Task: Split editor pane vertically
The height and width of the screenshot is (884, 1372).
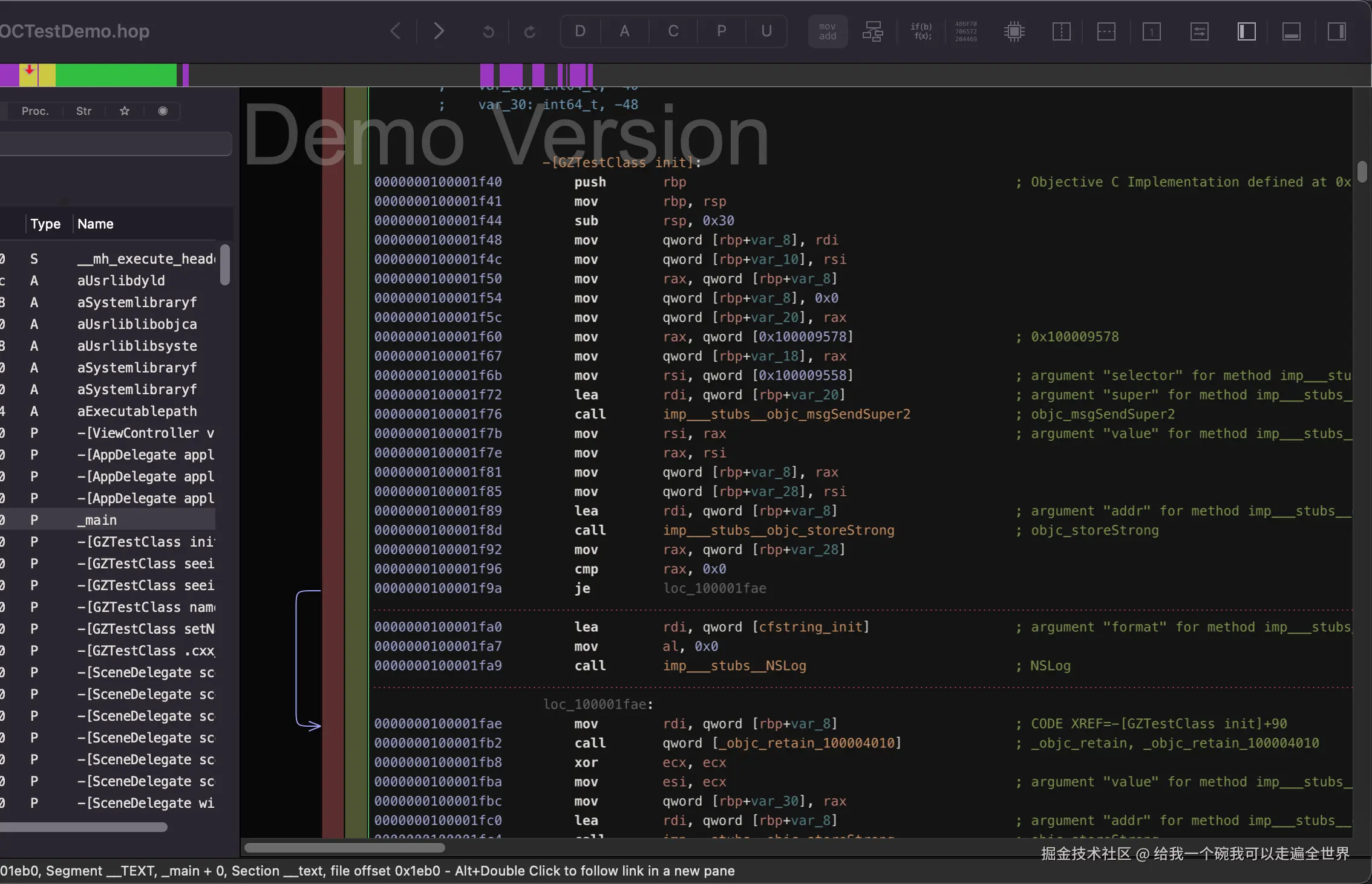Action: coord(1061,31)
